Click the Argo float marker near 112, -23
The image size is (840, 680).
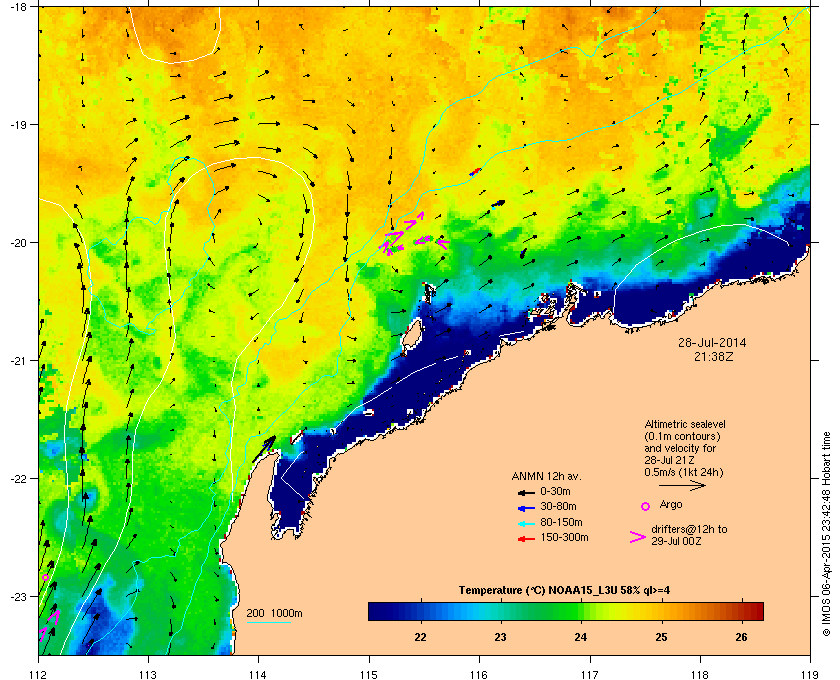coord(46,577)
